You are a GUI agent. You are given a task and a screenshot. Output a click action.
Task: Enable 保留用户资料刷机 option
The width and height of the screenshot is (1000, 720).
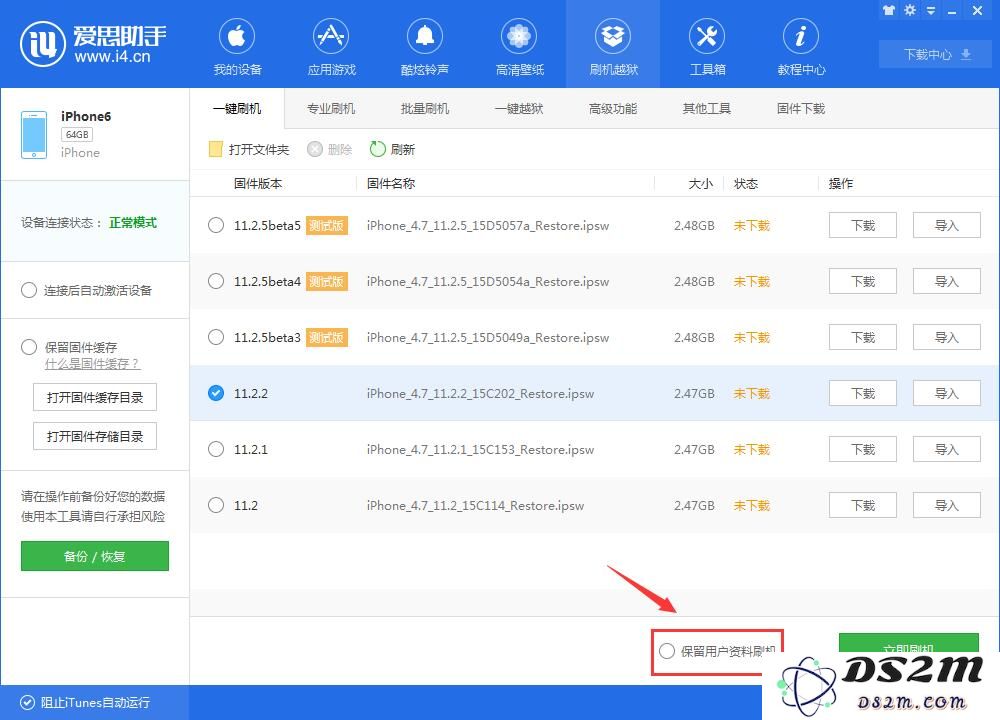(x=667, y=651)
